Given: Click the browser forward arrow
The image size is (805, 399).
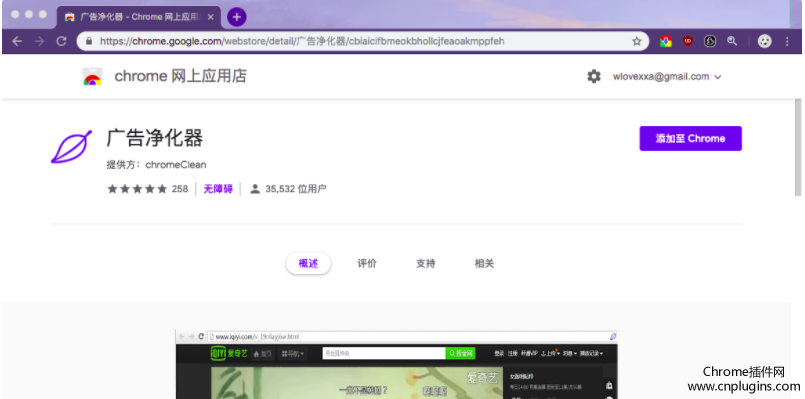Looking at the screenshot, I should [40, 42].
